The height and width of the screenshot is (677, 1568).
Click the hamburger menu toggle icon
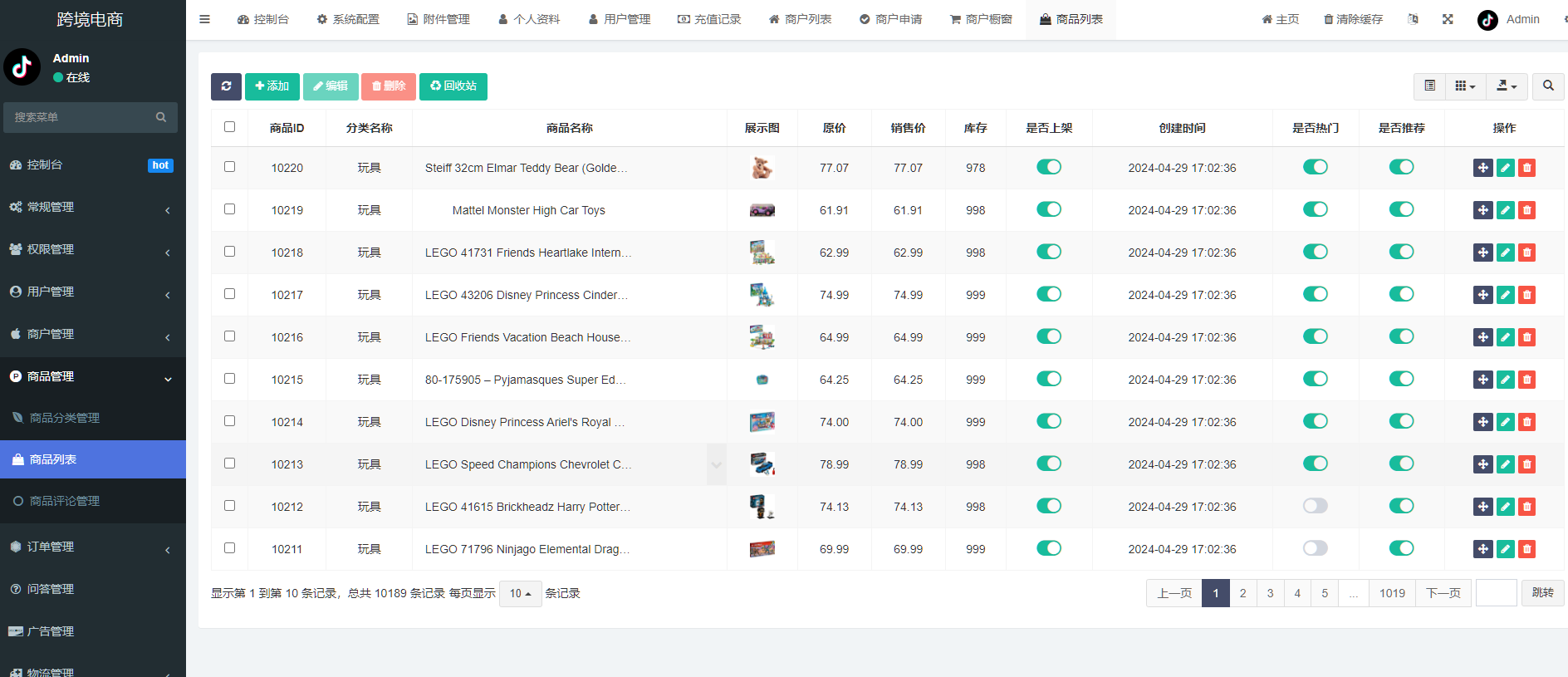(204, 19)
